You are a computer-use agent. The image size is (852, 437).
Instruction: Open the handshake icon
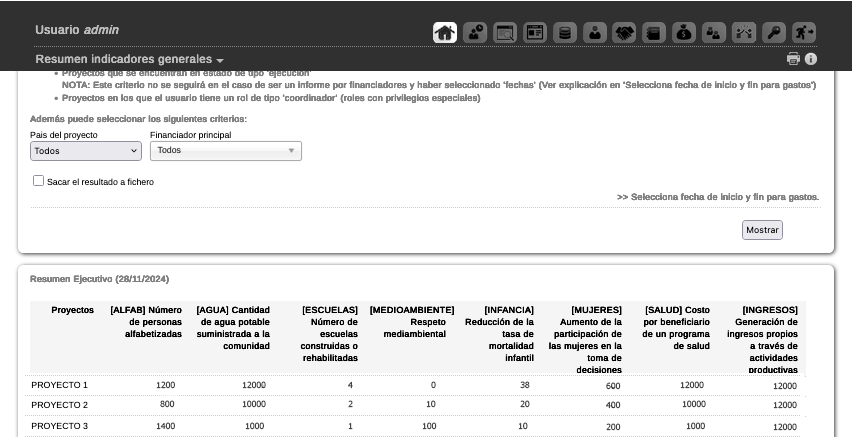[624, 33]
